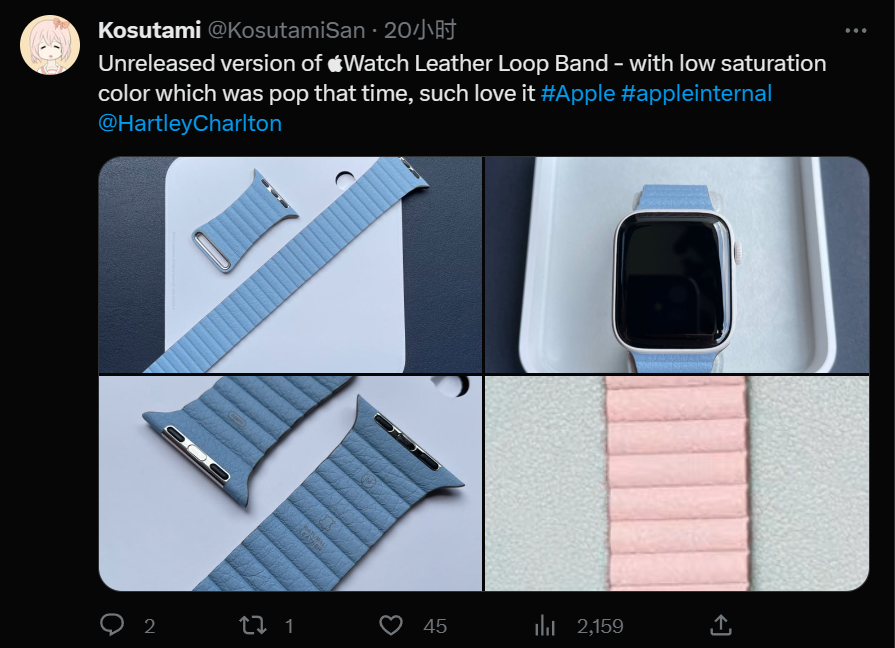Visit the @HartleyCharlton mention
Screen dimensions: 895x648
[x=190, y=123]
